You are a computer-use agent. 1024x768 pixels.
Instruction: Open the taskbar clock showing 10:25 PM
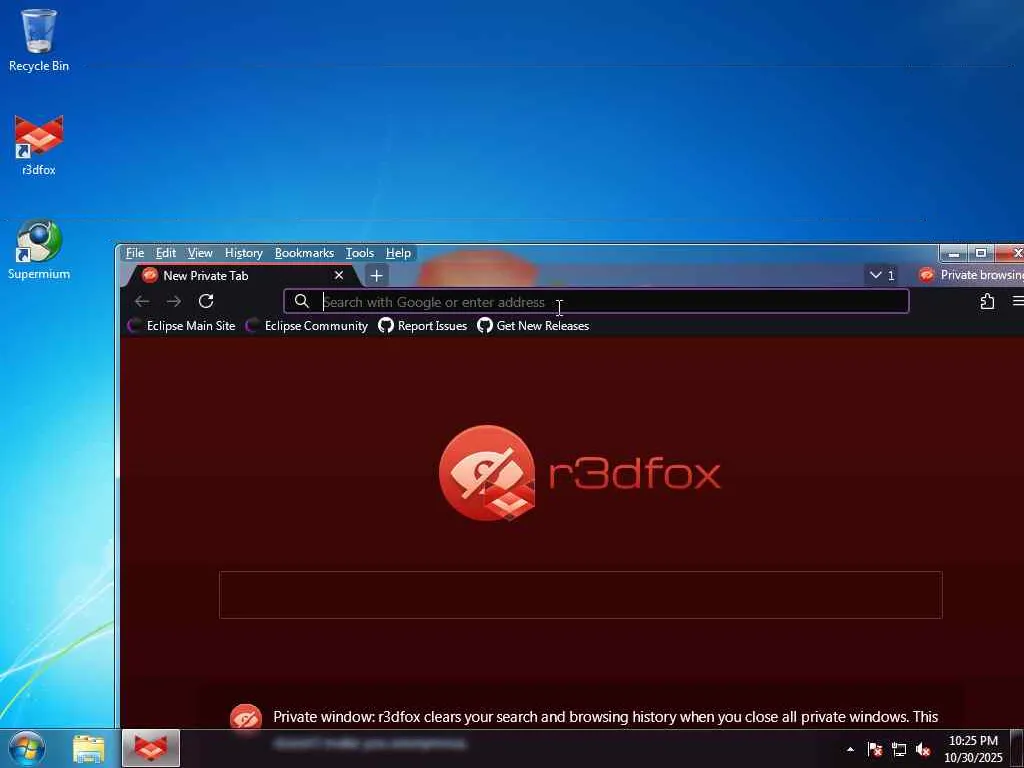pos(973,749)
